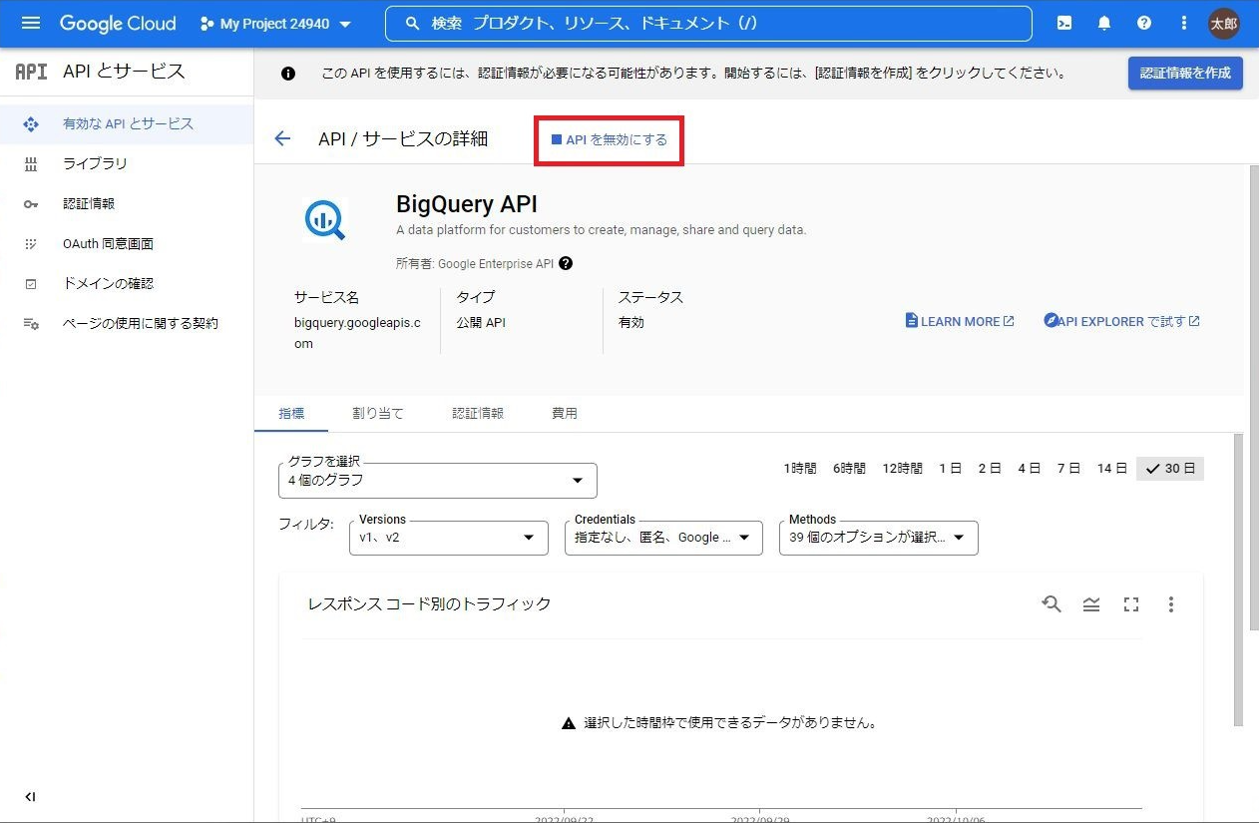Screen dimensions: 1259x823
Task: Switch to the 指標 tab
Action: 291,413
